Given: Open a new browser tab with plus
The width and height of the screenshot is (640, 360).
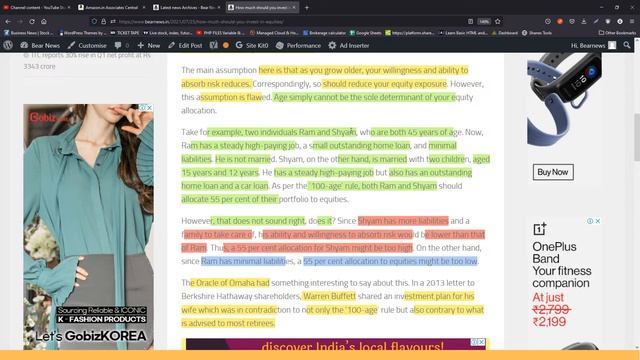Looking at the screenshot, I should pos(307,7).
